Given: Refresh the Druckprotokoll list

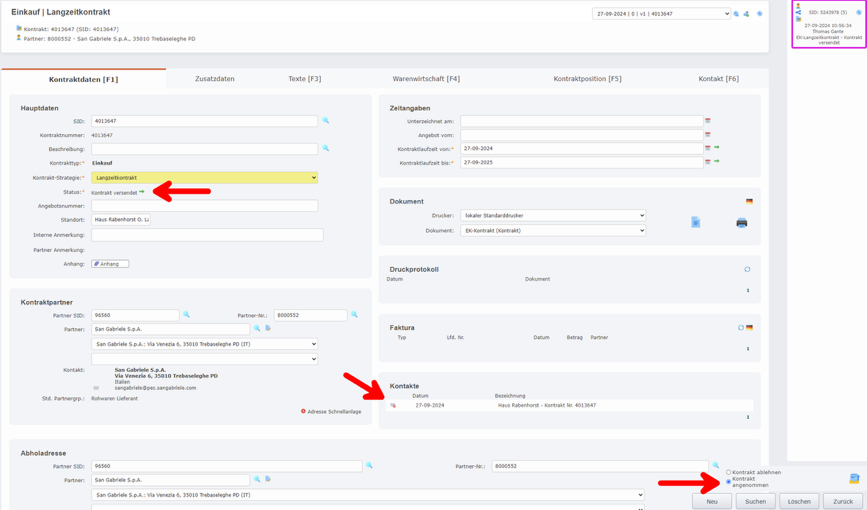Looking at the screenshot, I should click(x=747, y=269).
